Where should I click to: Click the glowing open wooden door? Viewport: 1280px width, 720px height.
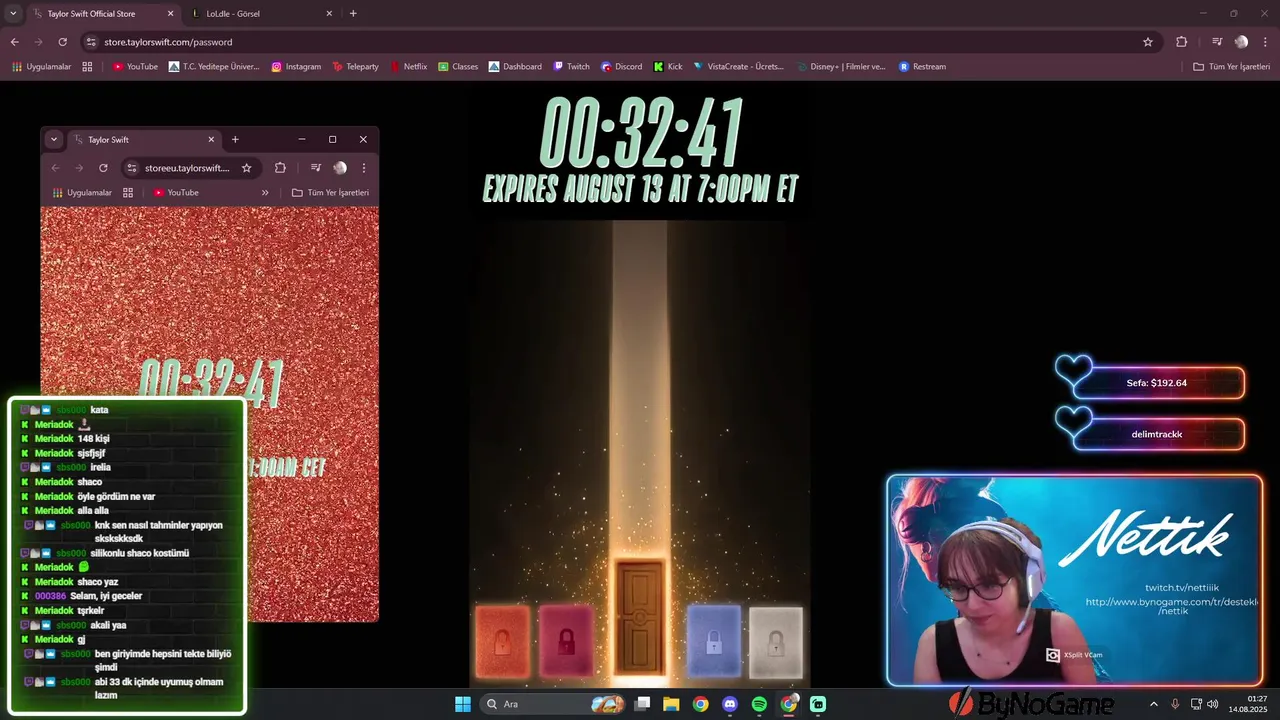point(640,618)
